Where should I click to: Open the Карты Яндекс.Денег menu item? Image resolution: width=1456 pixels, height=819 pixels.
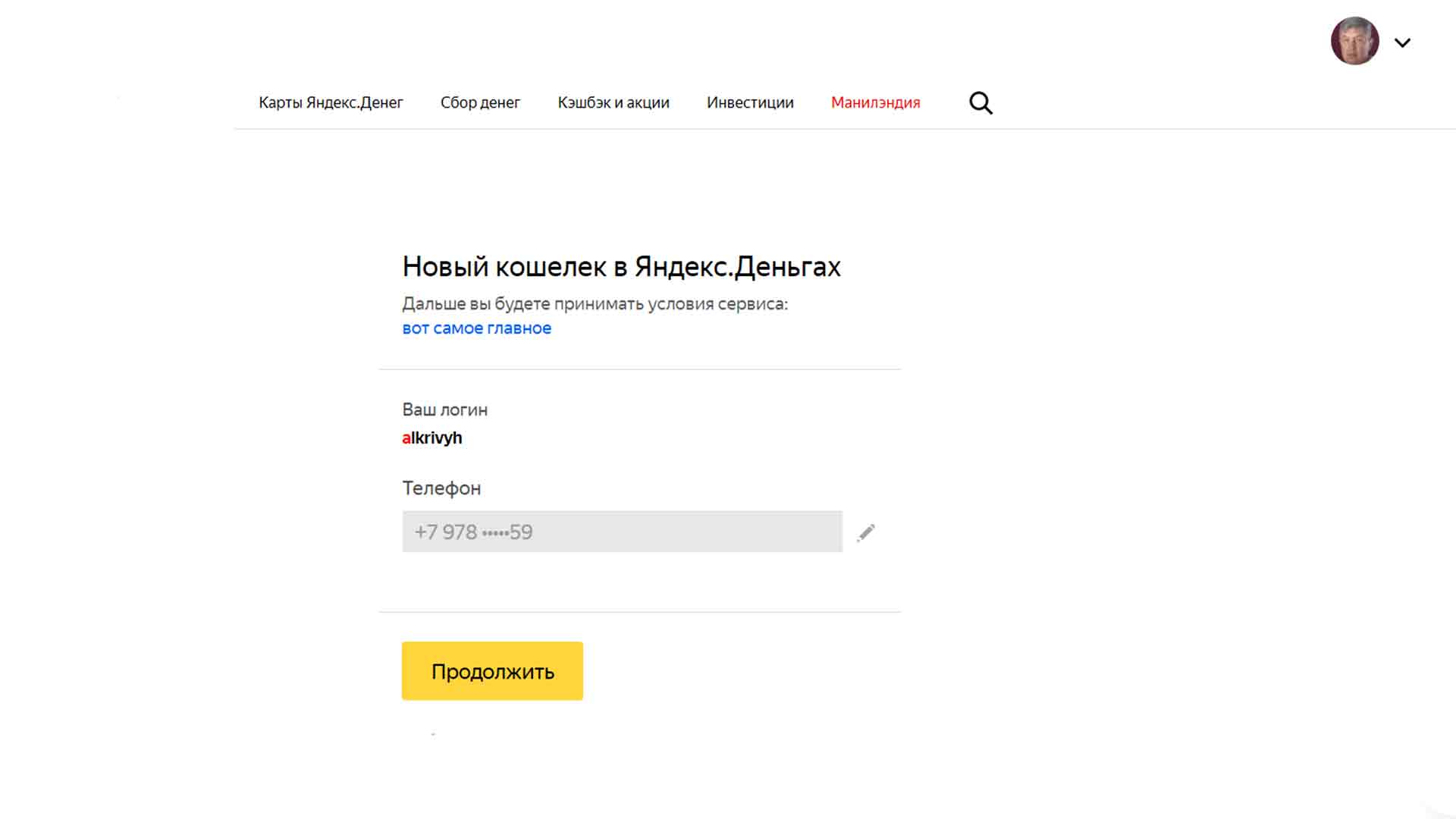[331, 102]
